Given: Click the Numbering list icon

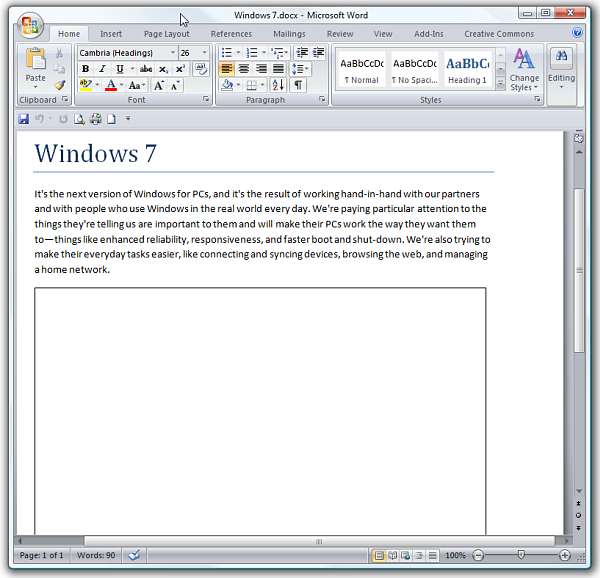Looking at the screenshot, I should point(251,52).
